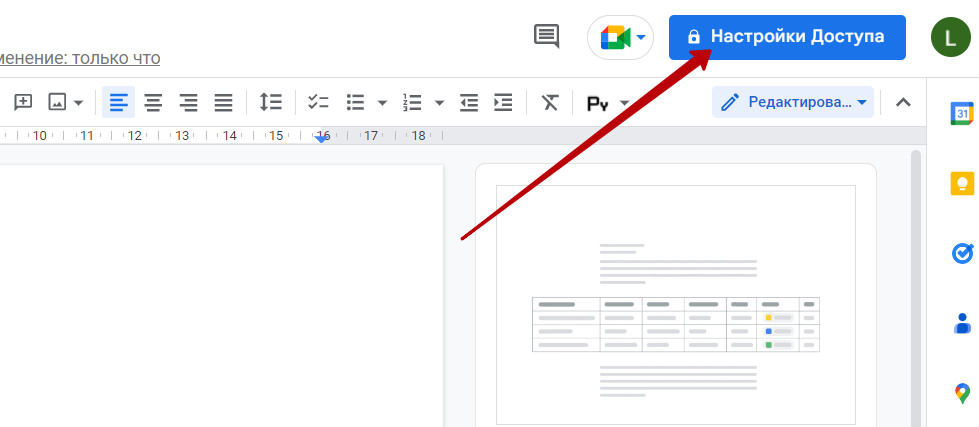This screenshot has height=427, width=979.
Task: Open the Google Meet call dropdown
Action: 620,37
